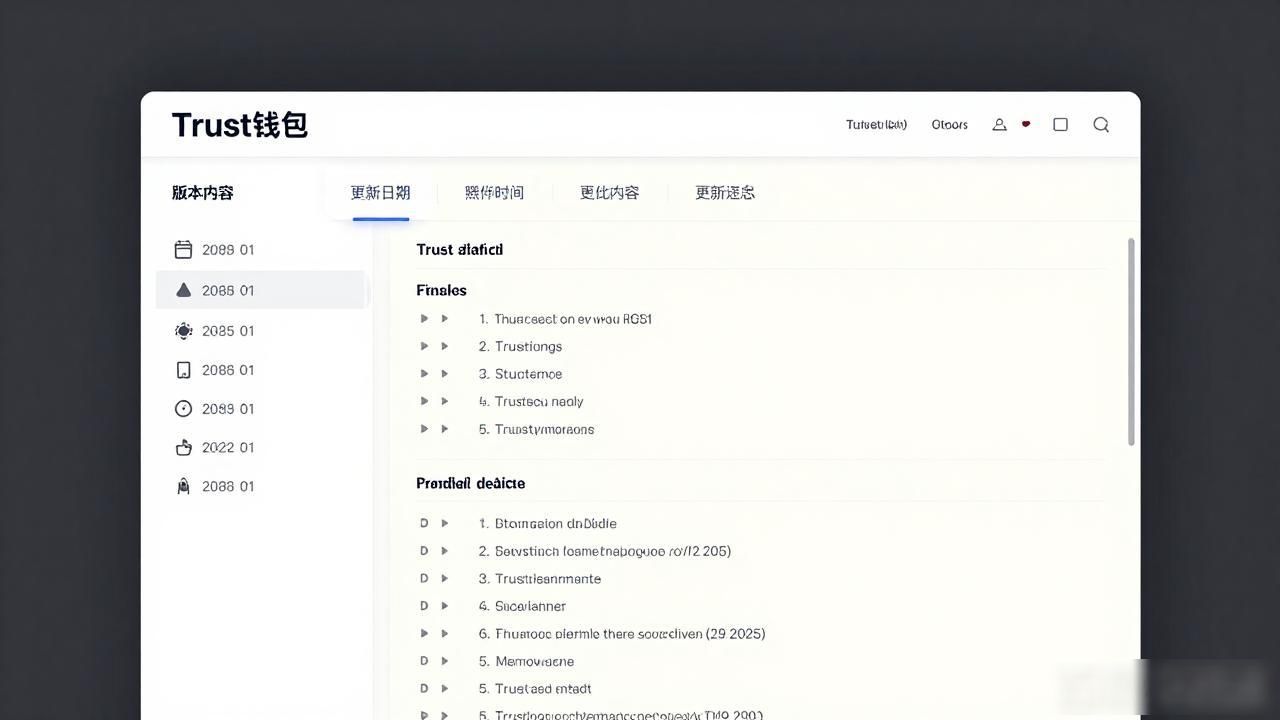Click D marker in '3. Trusttieanmente' row

(424, 578)
